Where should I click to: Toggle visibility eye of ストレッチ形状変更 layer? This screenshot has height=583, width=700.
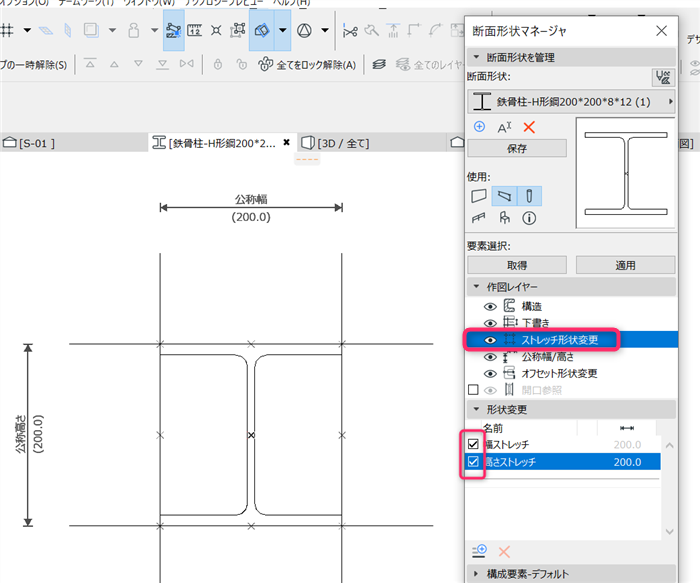pyautogui.click(x=490, y=340)
